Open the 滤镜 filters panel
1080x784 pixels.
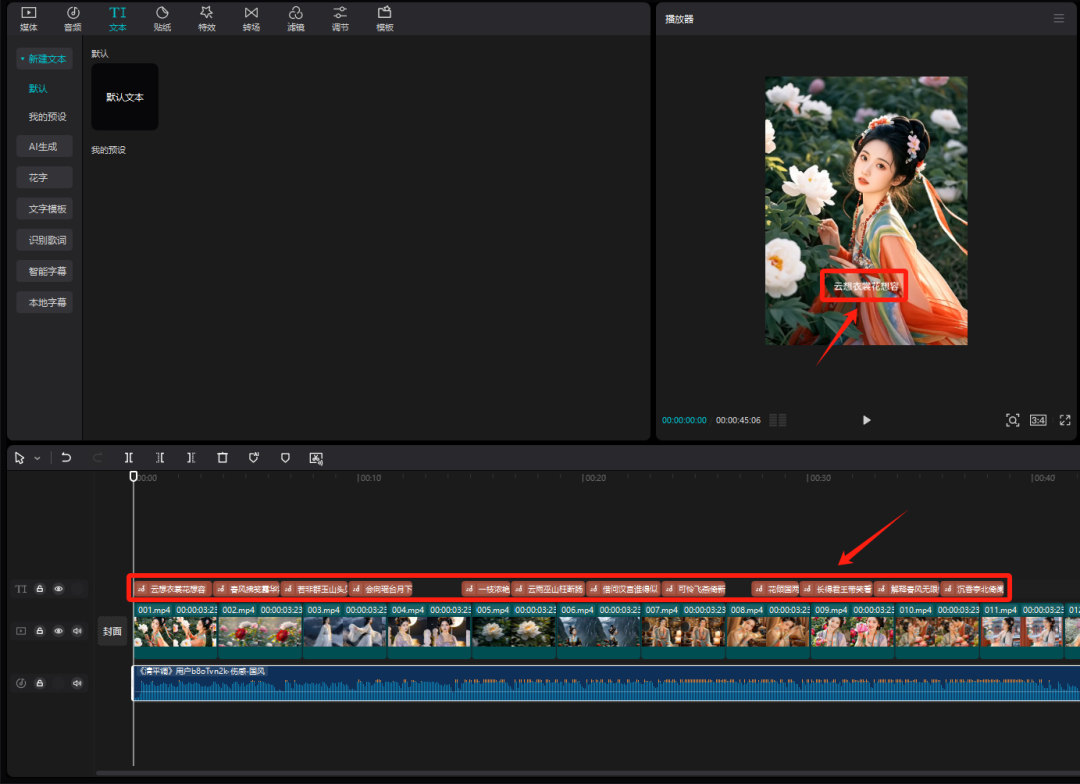click(x=296, y=18)
